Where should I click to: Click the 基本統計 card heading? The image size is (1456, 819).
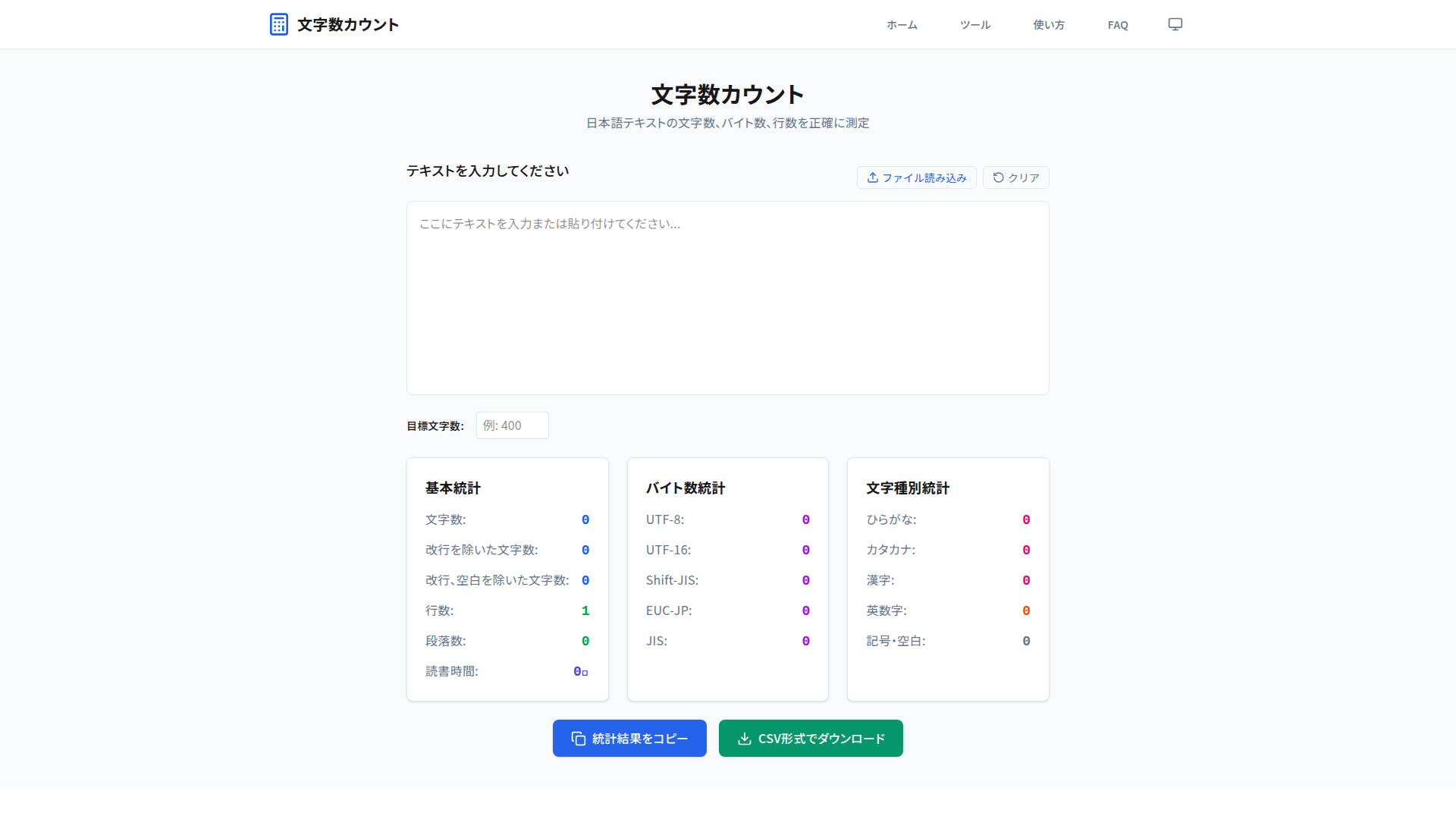[x=453, y=488]
